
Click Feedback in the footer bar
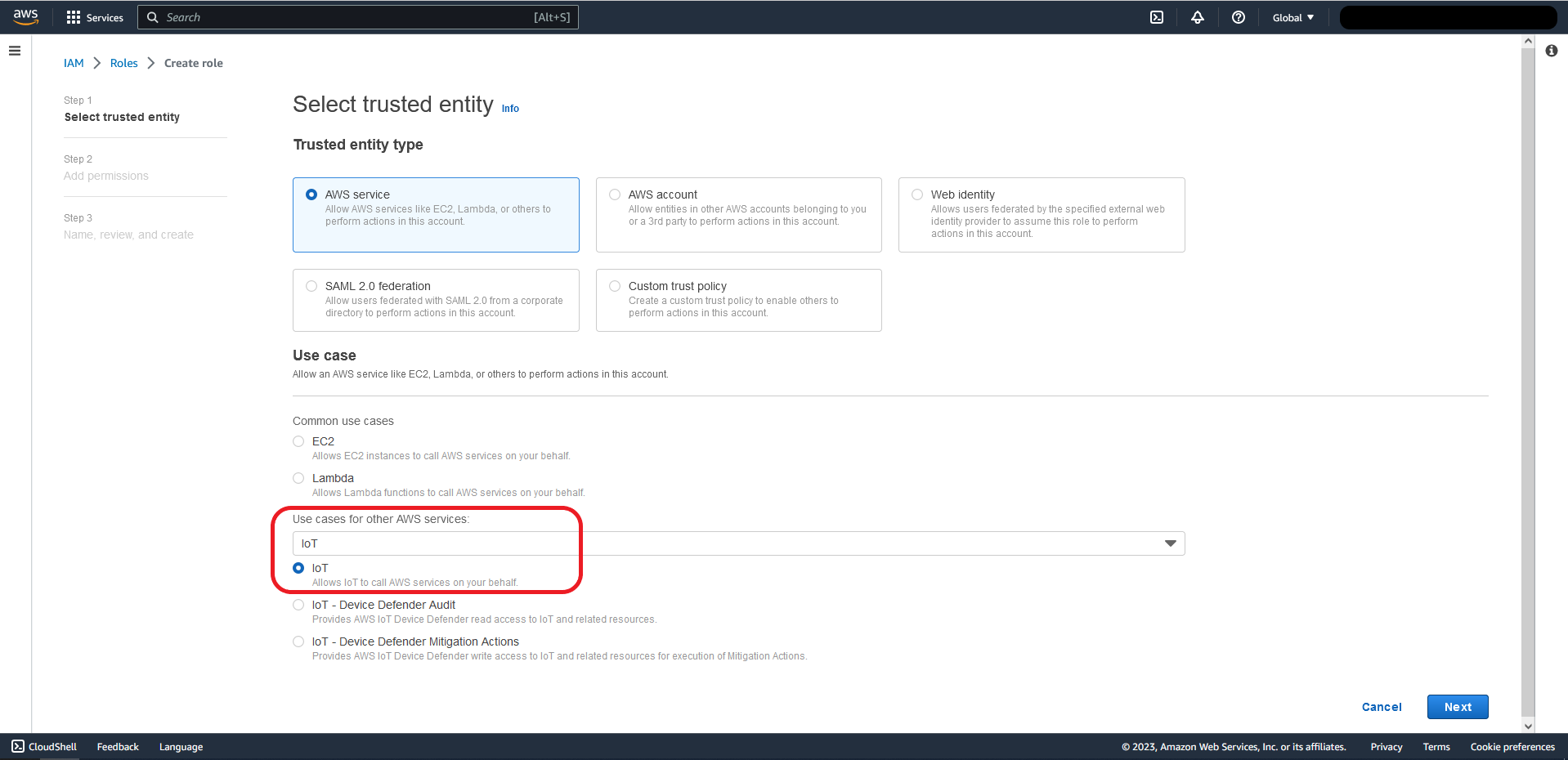click(x=117, y=746)
